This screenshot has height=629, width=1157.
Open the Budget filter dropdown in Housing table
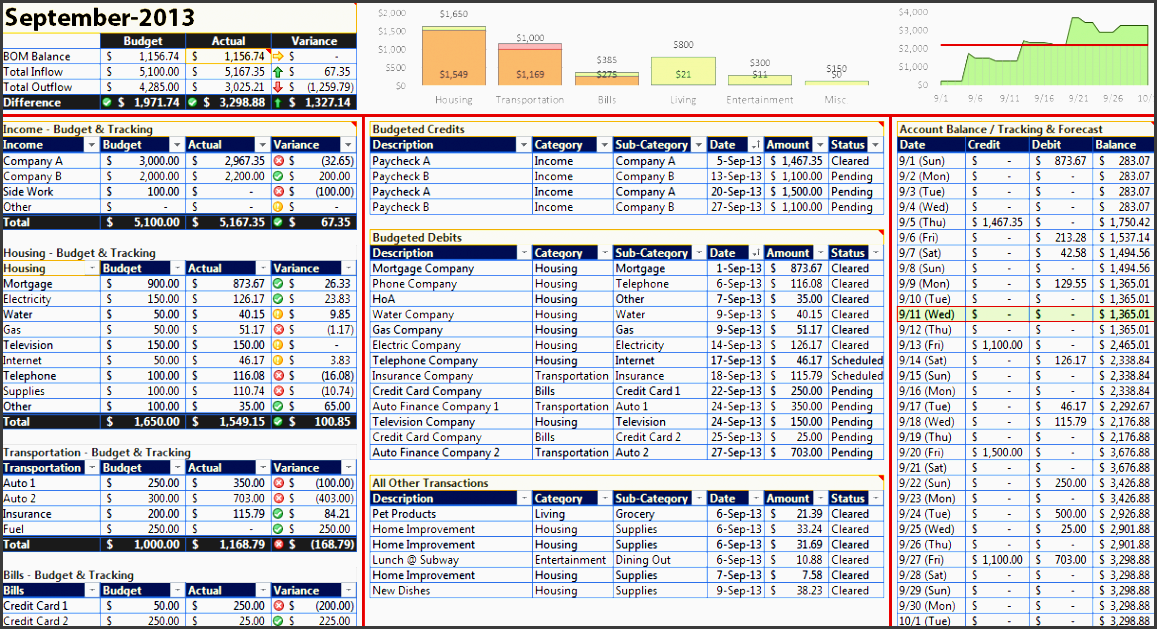177,269
